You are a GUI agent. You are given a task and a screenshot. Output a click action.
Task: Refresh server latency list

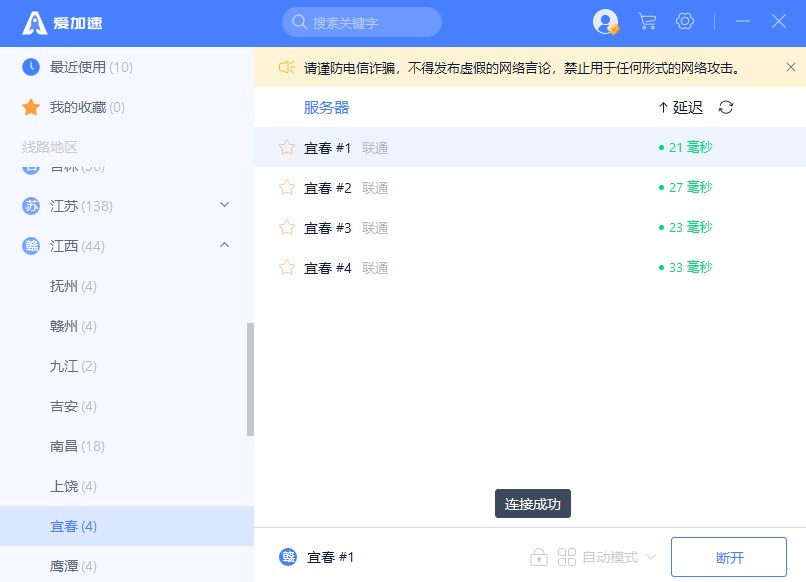[726, 107]
